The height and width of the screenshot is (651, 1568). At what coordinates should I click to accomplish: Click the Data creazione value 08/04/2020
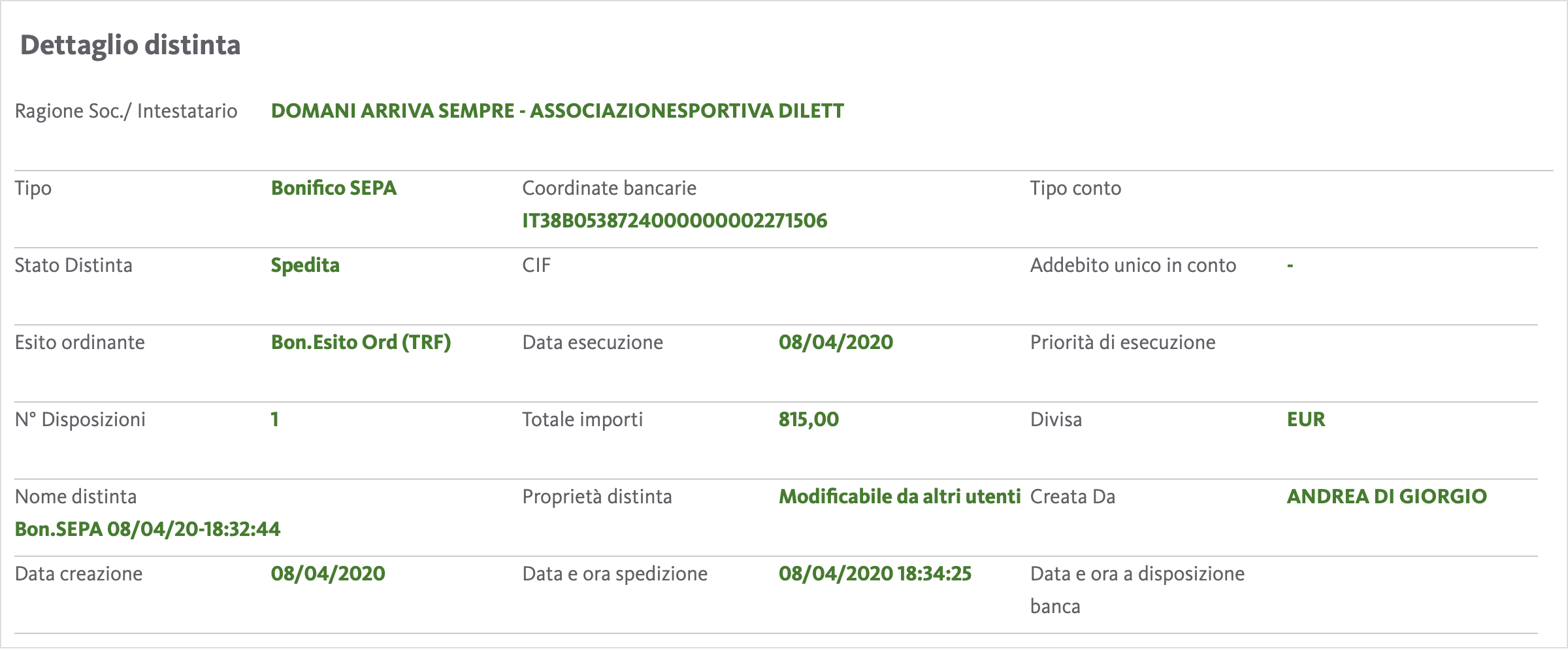[328, 574]
